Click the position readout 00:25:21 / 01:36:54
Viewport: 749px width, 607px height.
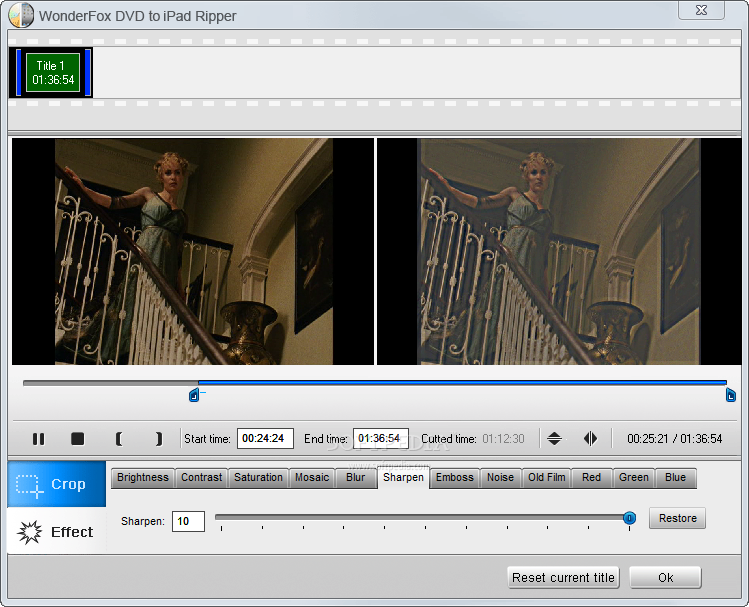[x=674, y=438]
